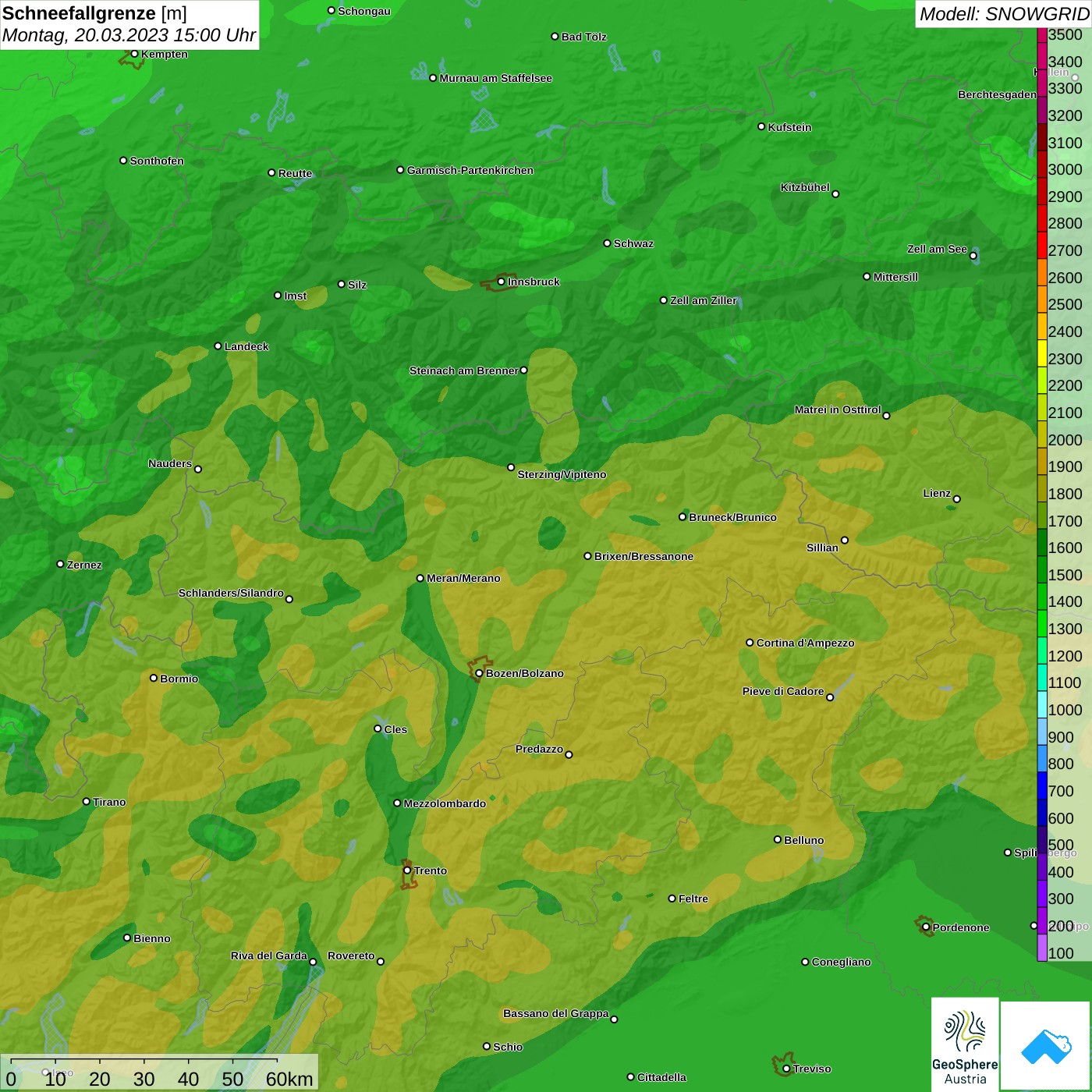Click the Kitzbühel label

point(805,187)
